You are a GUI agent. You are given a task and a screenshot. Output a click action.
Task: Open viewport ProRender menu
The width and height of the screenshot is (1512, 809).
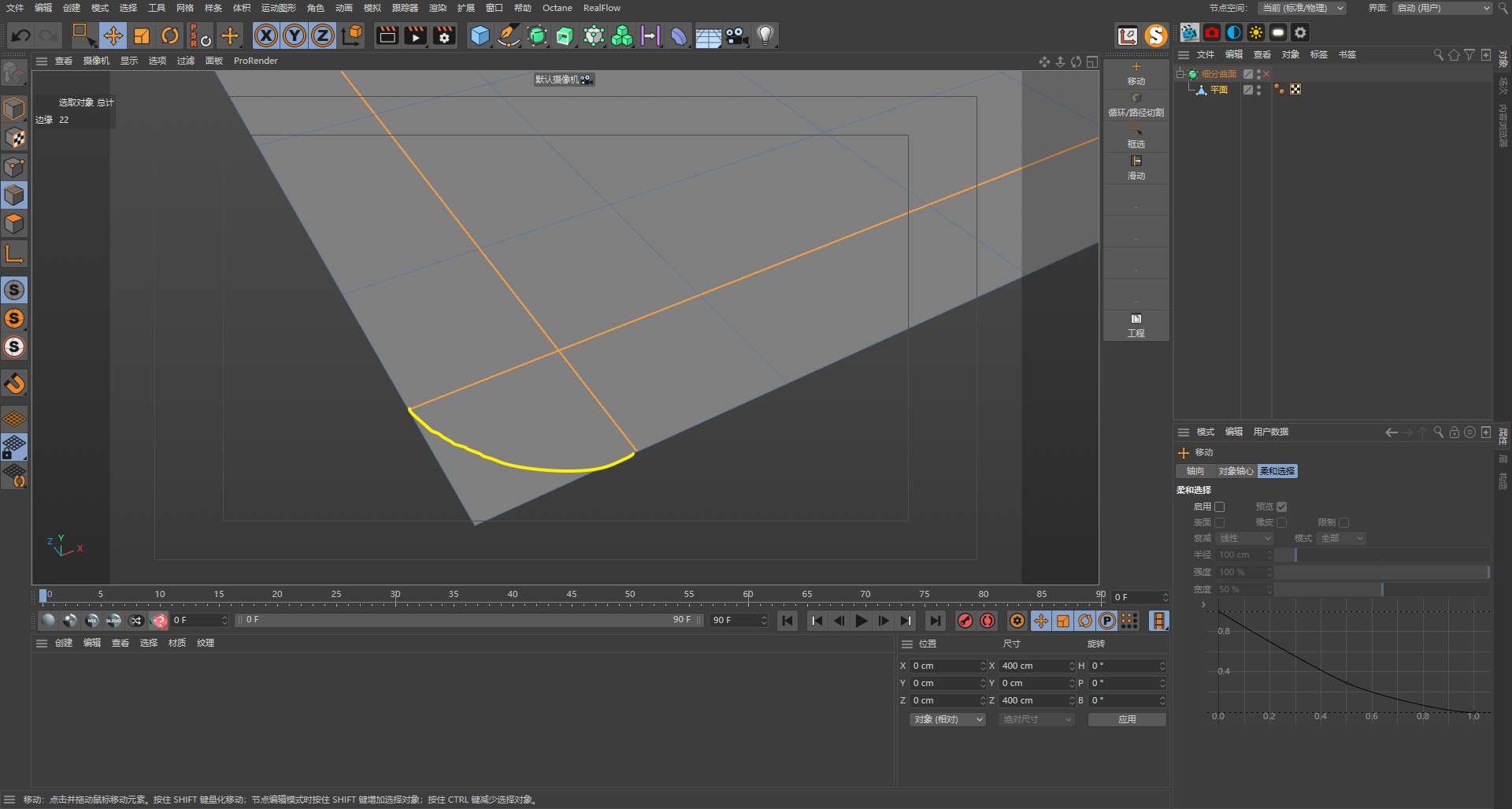click(x=256, y=61)
